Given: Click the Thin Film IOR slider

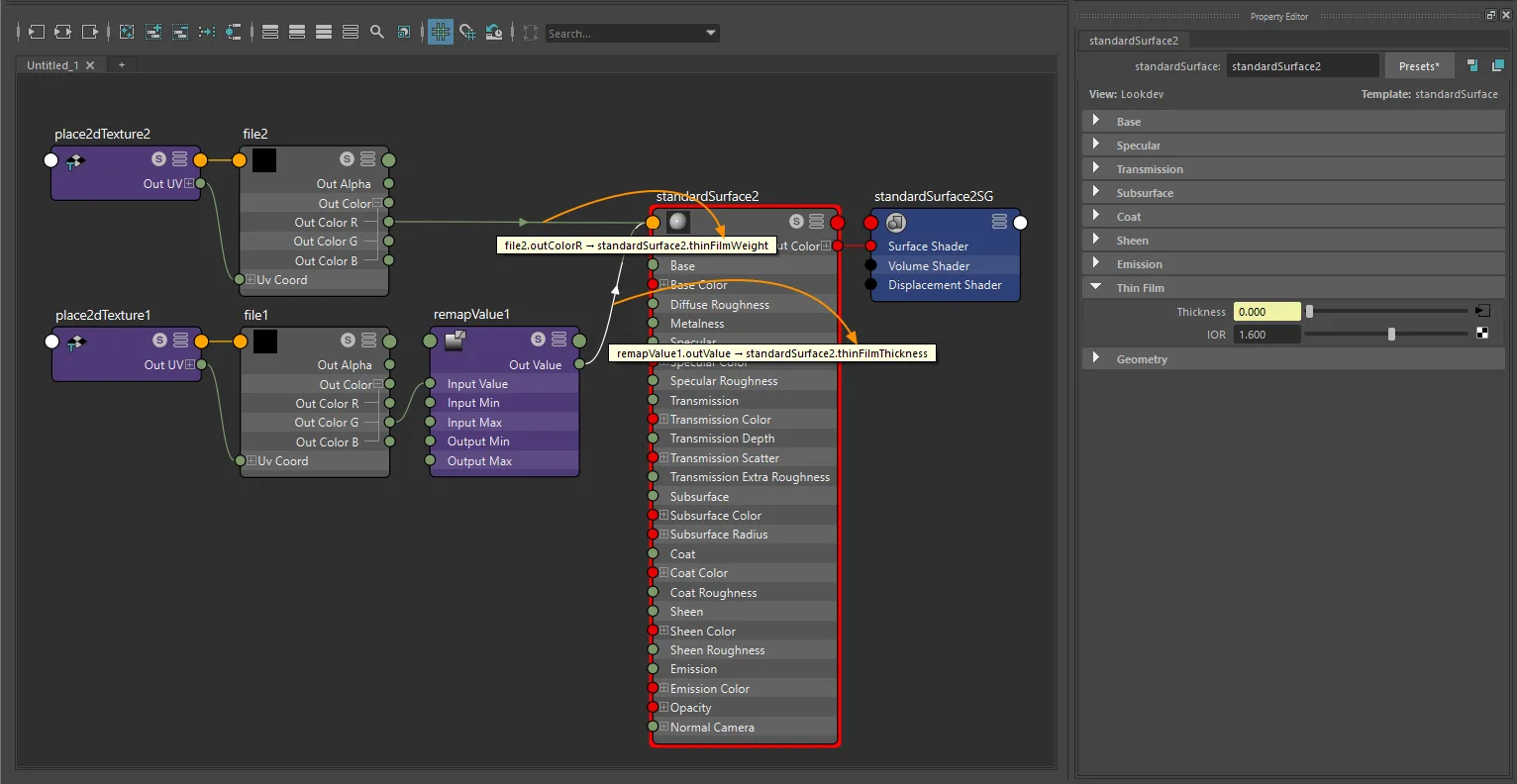Looking at the screenshot, I should [x=1386, y=335].
